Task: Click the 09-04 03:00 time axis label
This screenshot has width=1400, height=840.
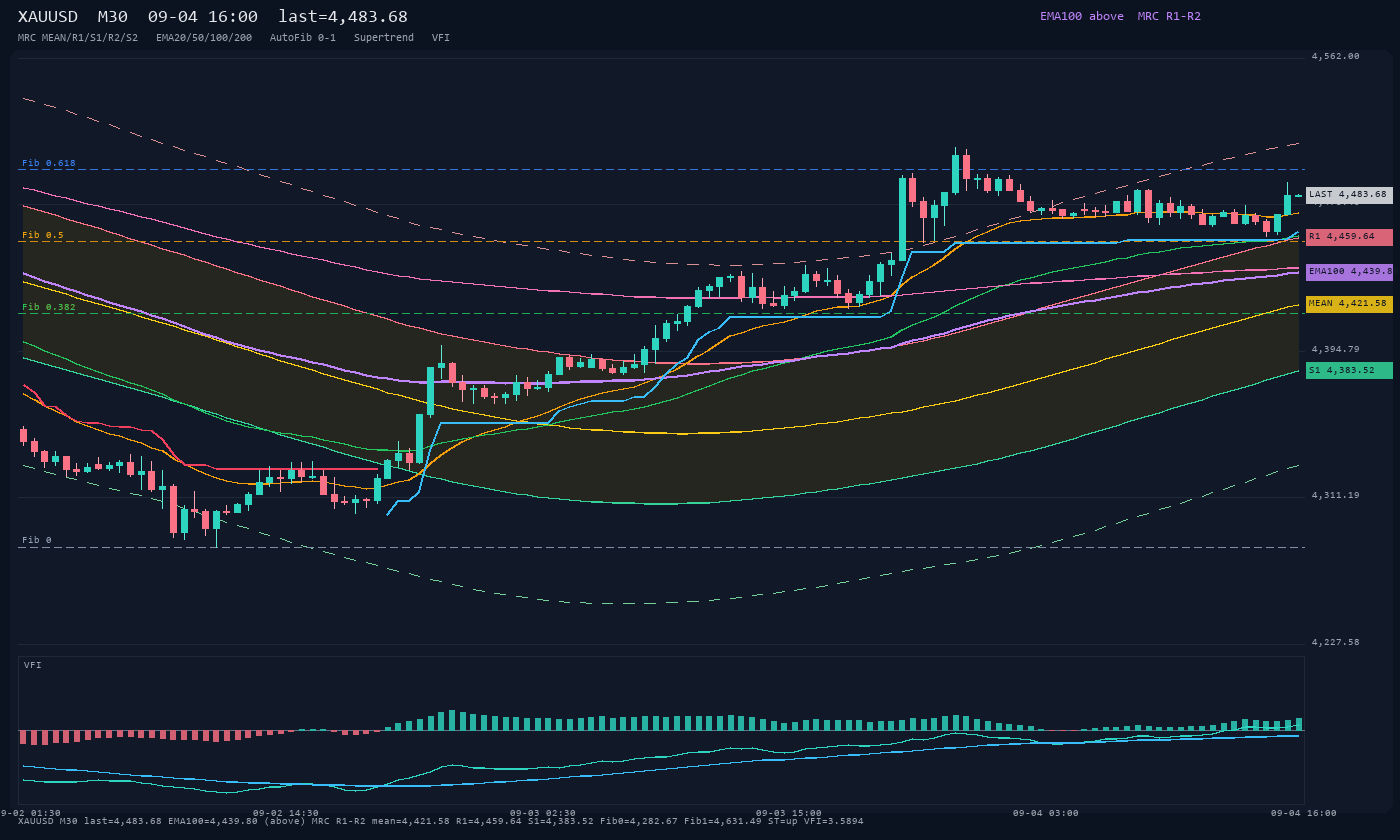Action: pos(1046,813)
